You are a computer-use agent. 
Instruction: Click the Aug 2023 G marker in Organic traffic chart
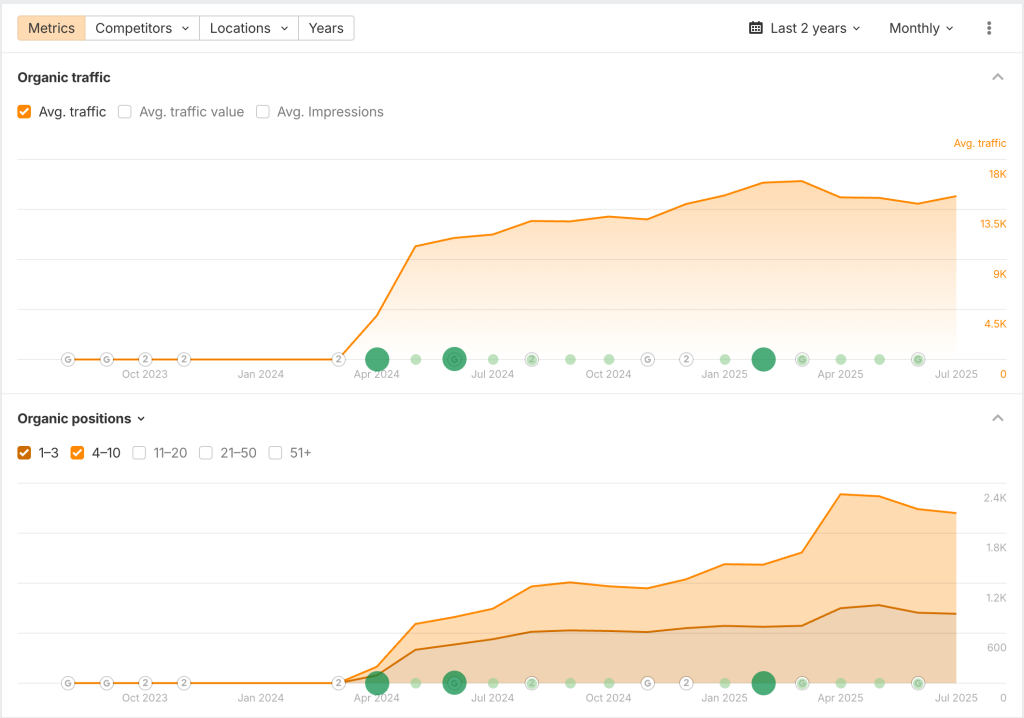tap(68, 359)
